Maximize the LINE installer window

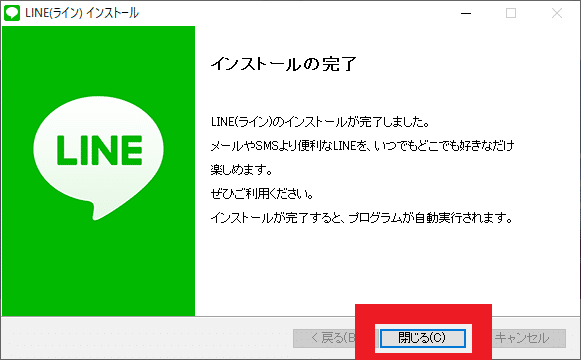[x=511, y=13]
